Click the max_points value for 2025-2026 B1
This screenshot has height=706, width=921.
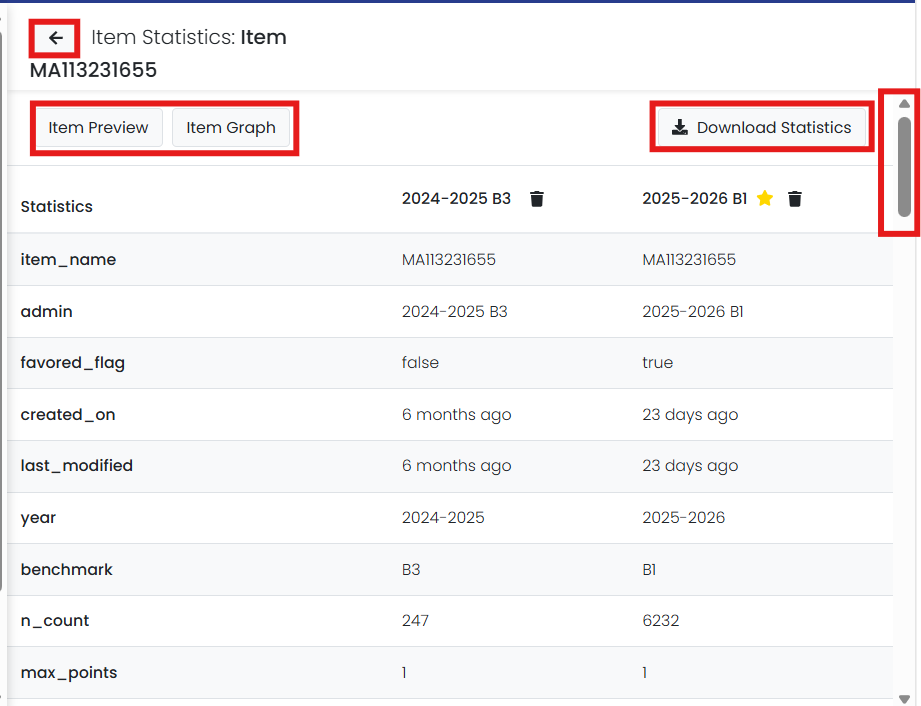[644, 672]
